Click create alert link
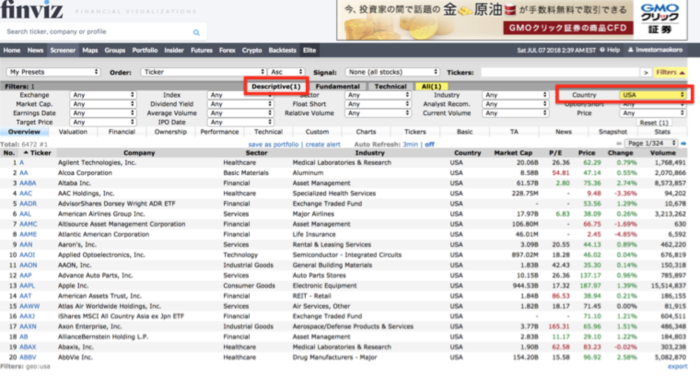 (x=323, y=144)
